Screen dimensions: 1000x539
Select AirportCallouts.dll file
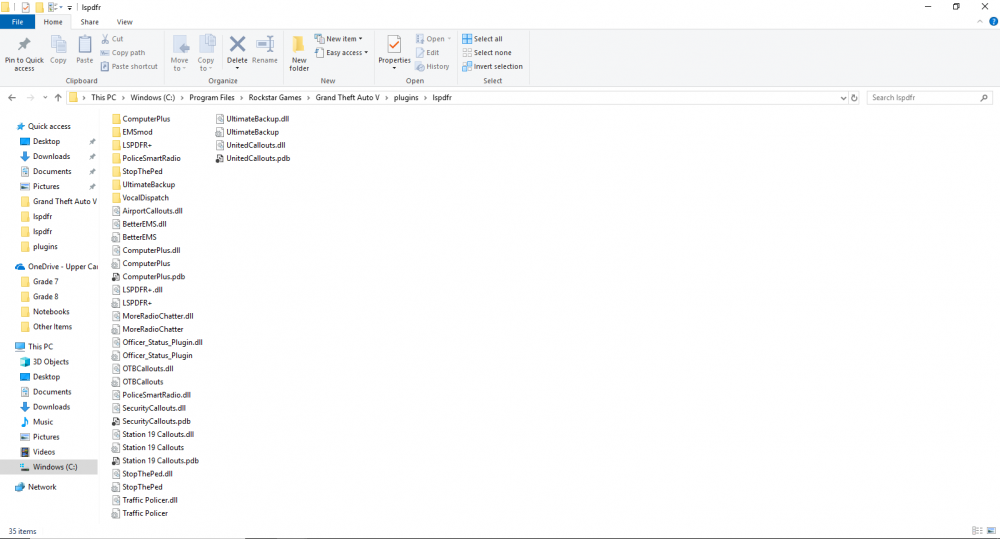pos(152,210)
